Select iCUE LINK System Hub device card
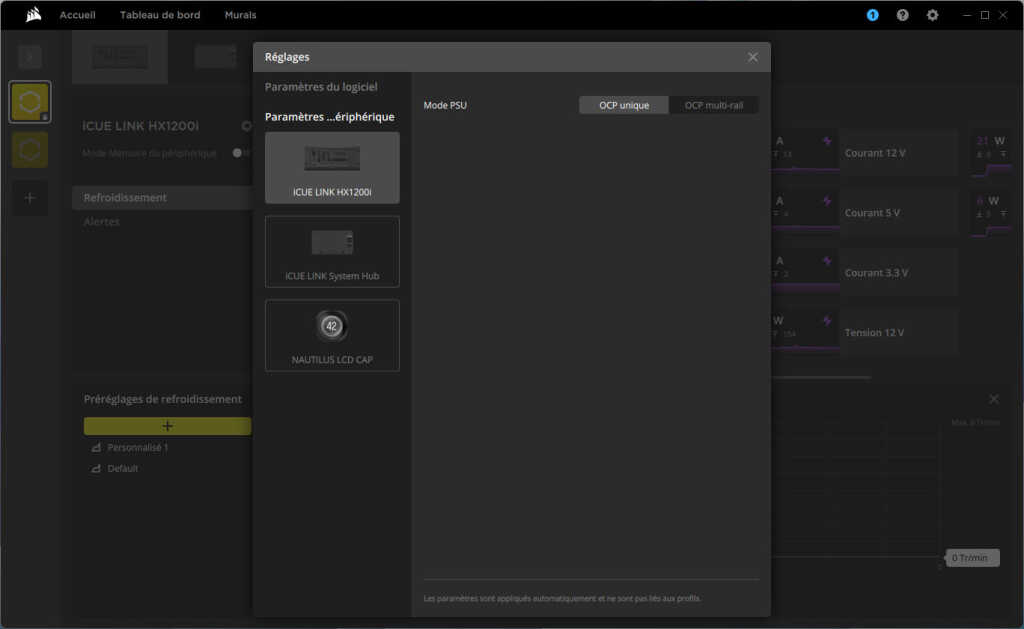The width and height of the screenshot is (1024, 629). (332, 252)
